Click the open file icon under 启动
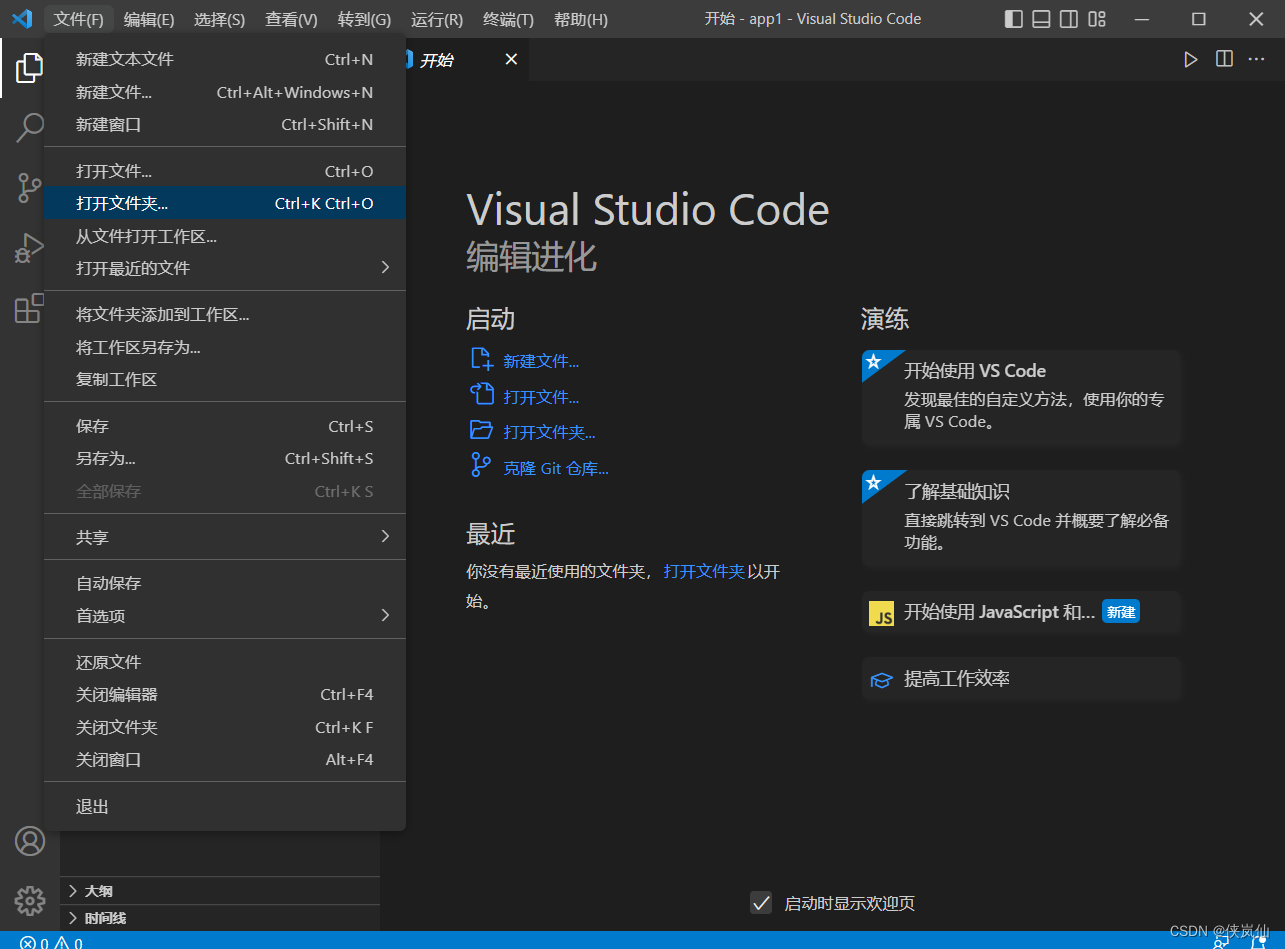Screen dimensions: 1285x949 [x=482, y=395]
